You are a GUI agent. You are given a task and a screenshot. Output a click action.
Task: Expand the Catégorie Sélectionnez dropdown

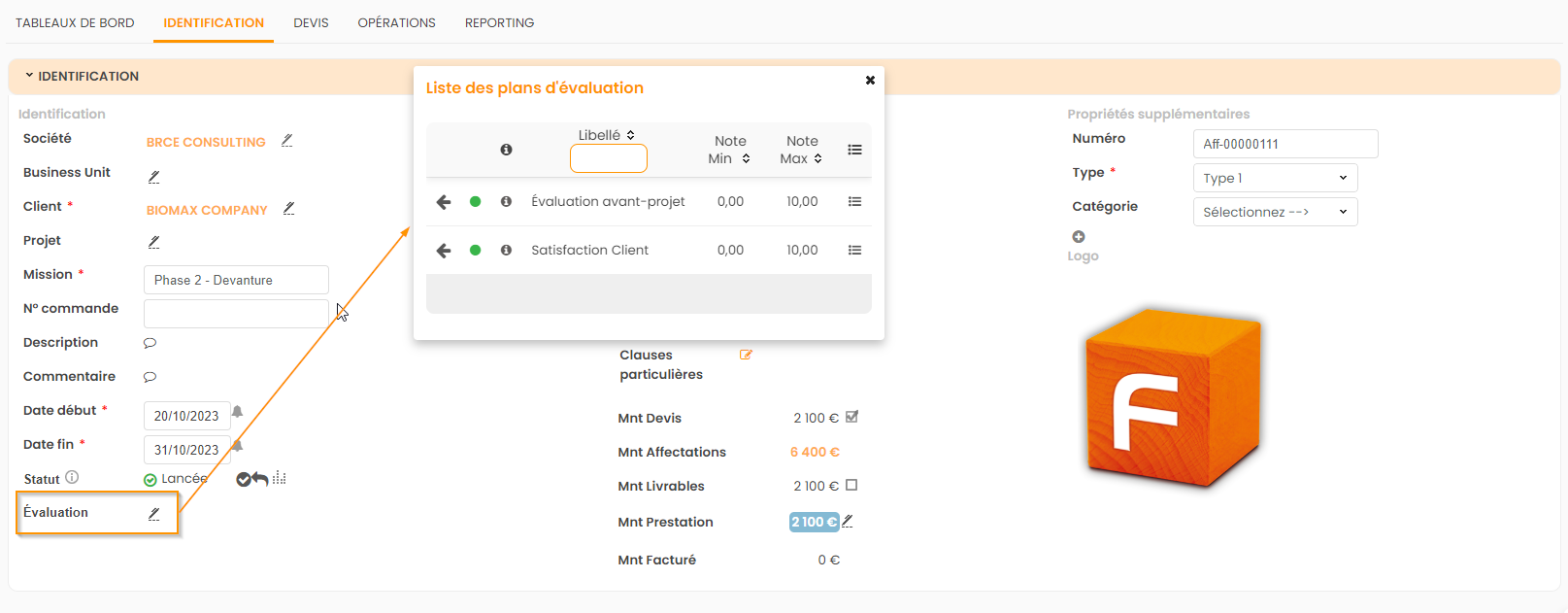(1274, 212)
